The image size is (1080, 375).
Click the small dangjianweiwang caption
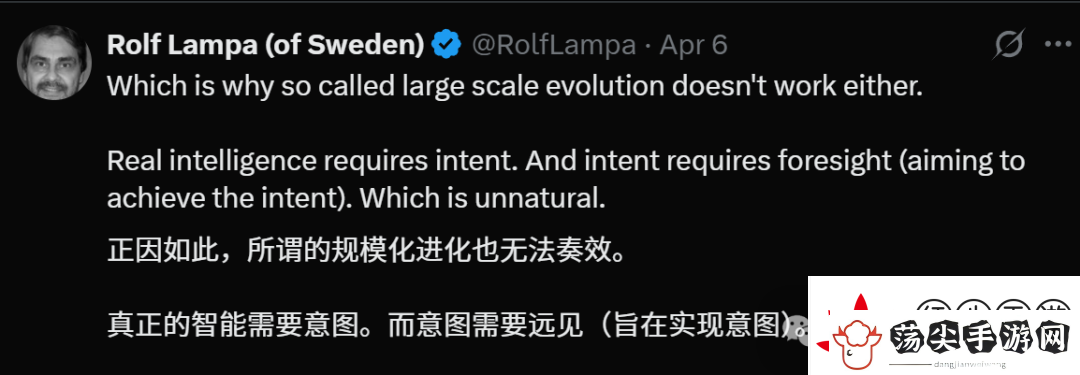click(x=970, y=365)
